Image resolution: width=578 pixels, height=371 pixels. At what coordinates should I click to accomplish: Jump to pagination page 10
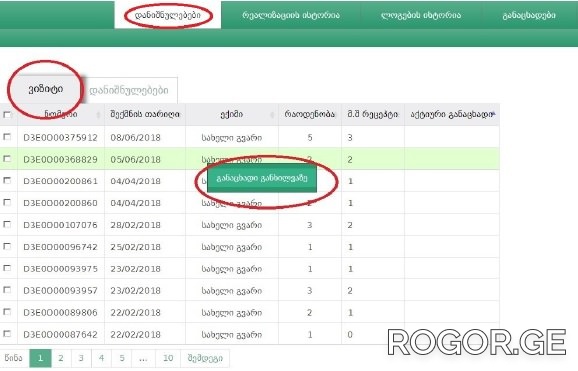pos(168,358)
